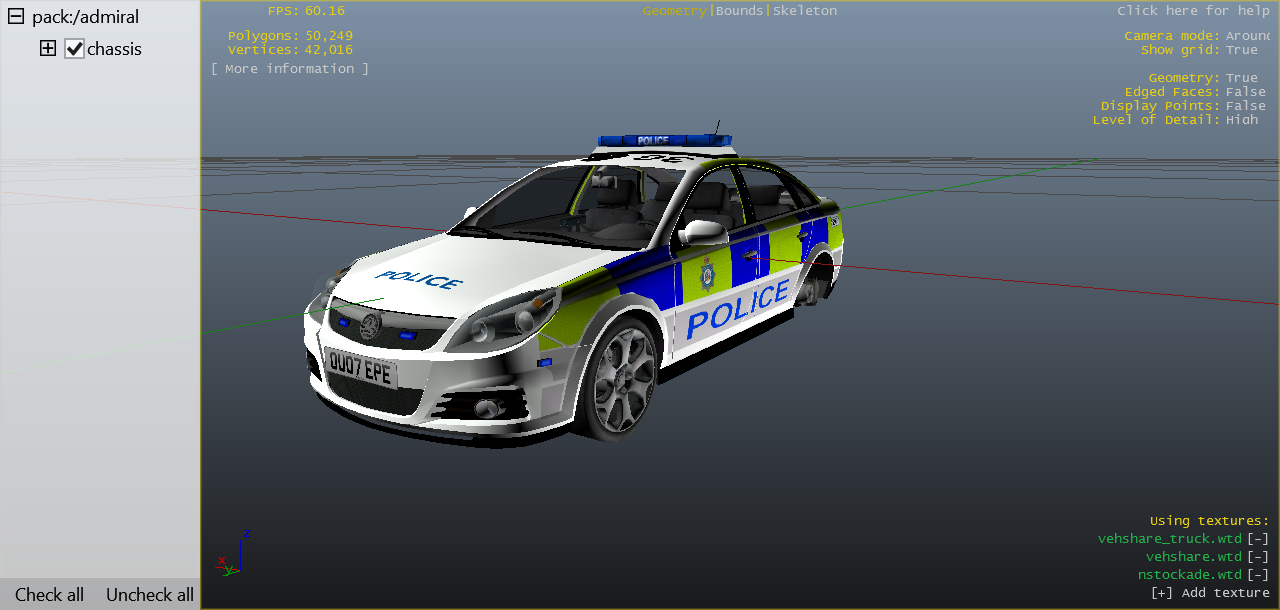
Task: Switch to the Bounds view tab
Action: pyautogui.click(x=740, y=11)
